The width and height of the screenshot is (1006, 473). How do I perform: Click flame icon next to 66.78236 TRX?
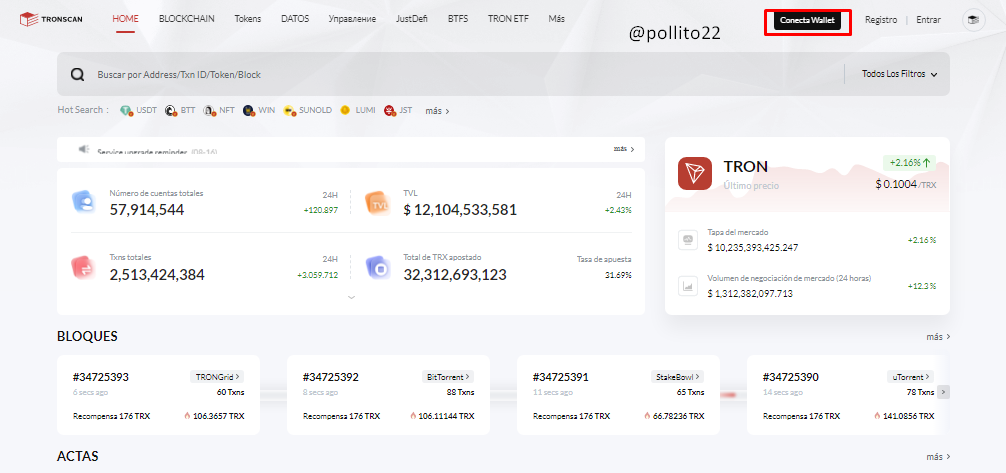[x=647, y=416]
